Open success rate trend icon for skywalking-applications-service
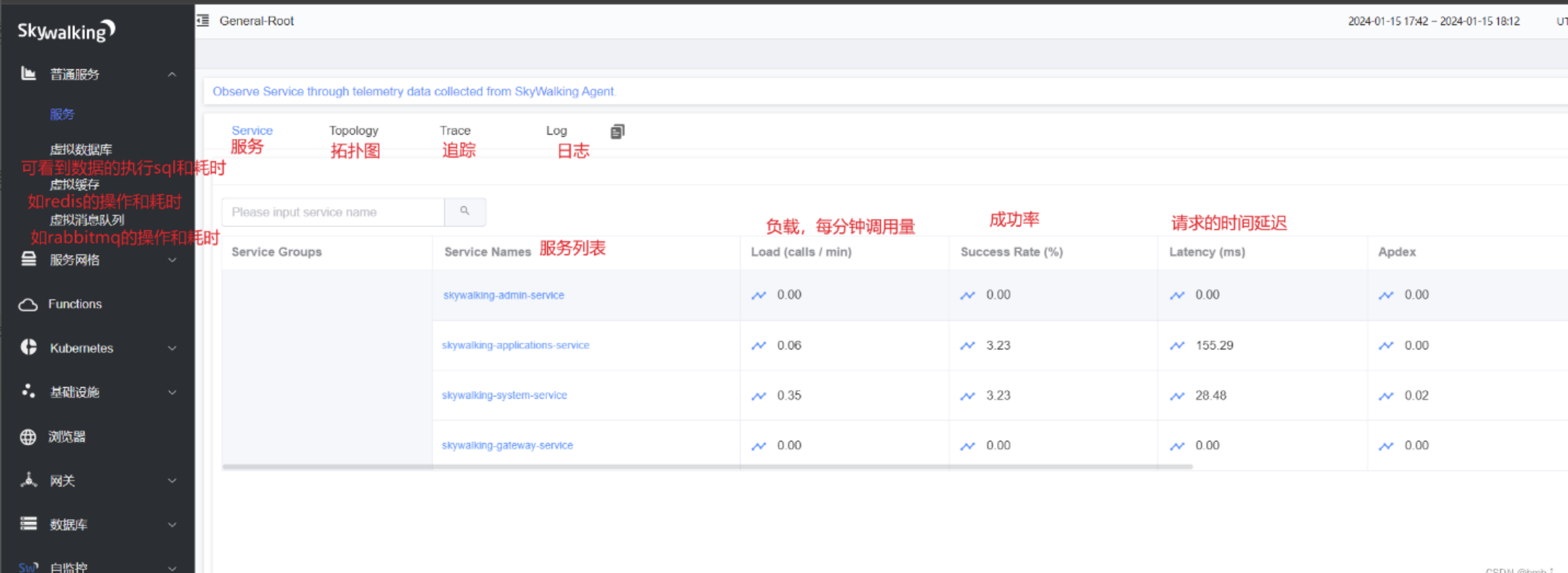The height and width of the screenshot is (573, 1568). 967,346
